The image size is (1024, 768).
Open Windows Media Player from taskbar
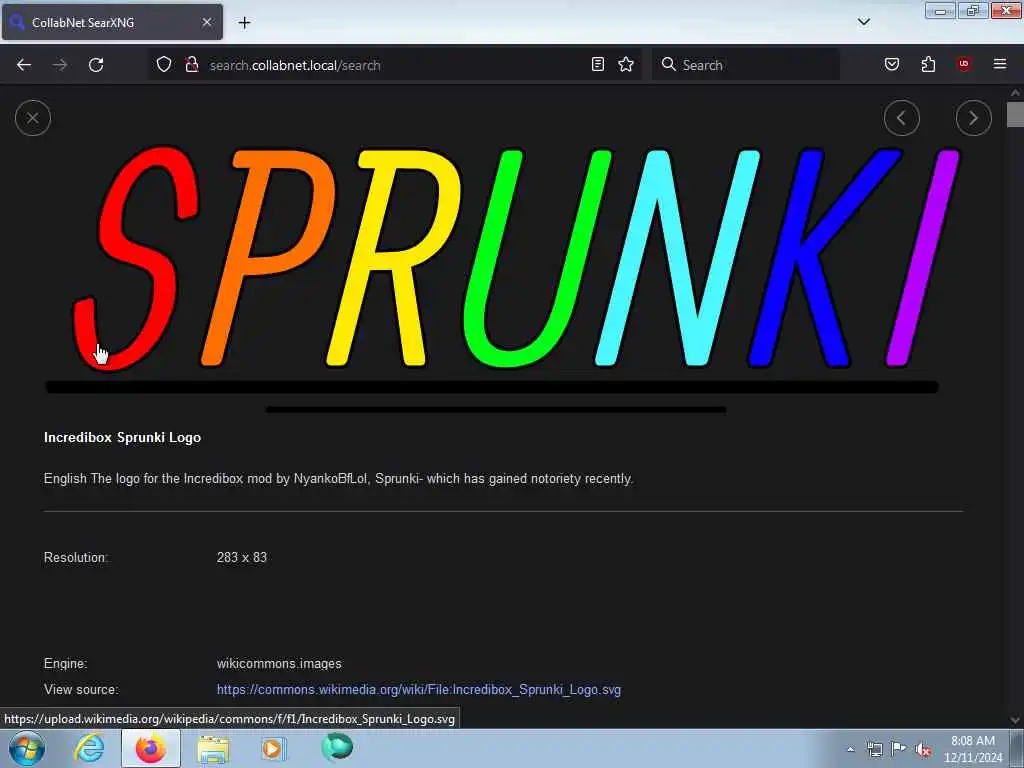[x=273, y=748]
